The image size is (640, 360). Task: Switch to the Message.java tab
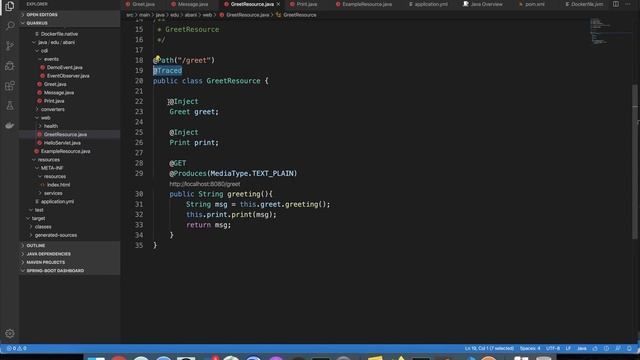point(192,4)
